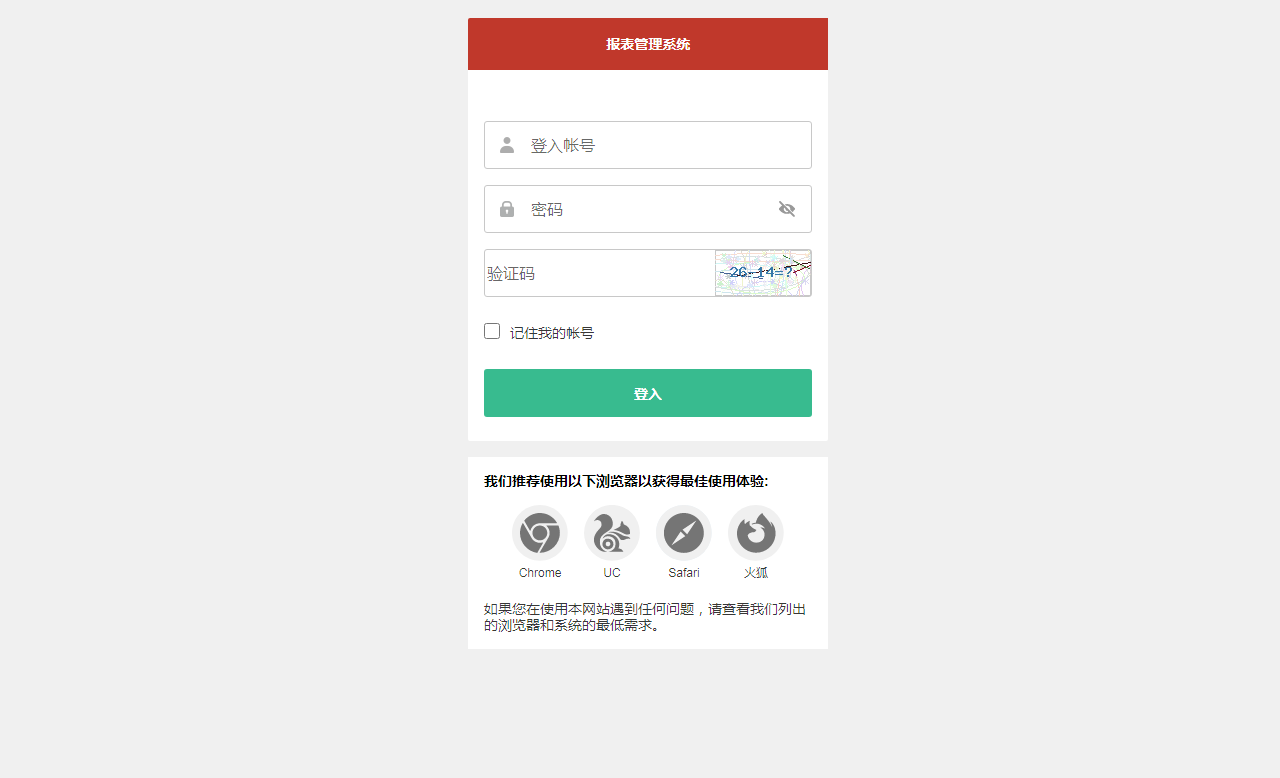This screenshot has height=778, width=1280.
Task: Click the Chrome browser icon
Action: click(540, 533)
